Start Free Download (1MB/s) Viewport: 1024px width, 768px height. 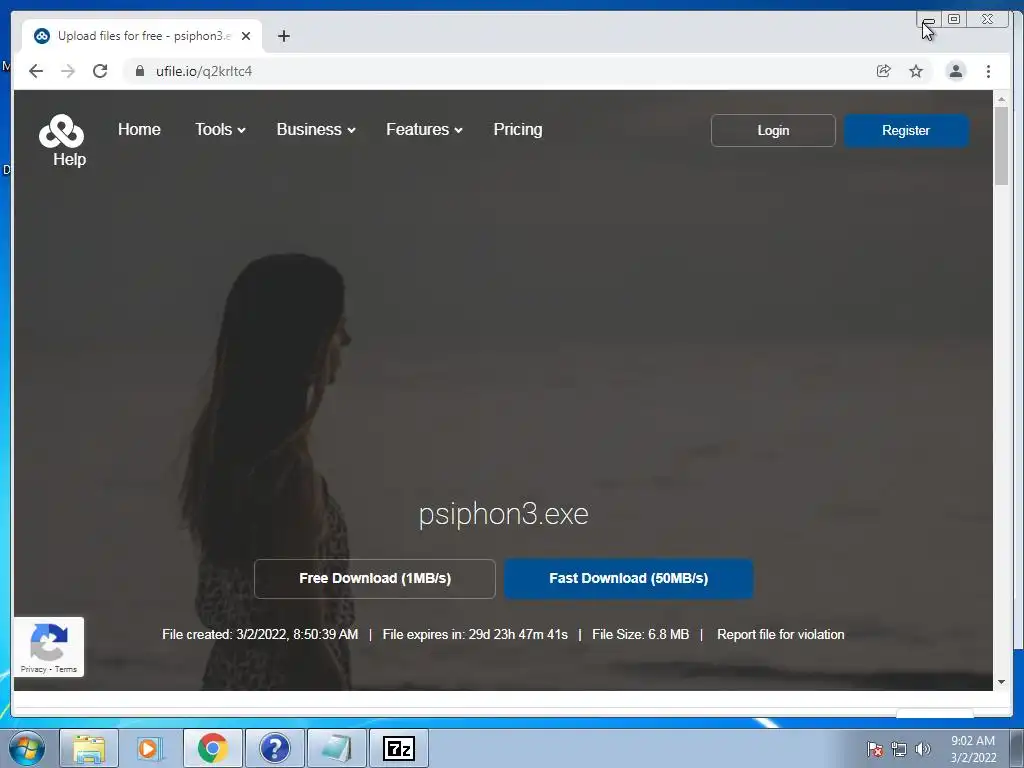point(375,579)
